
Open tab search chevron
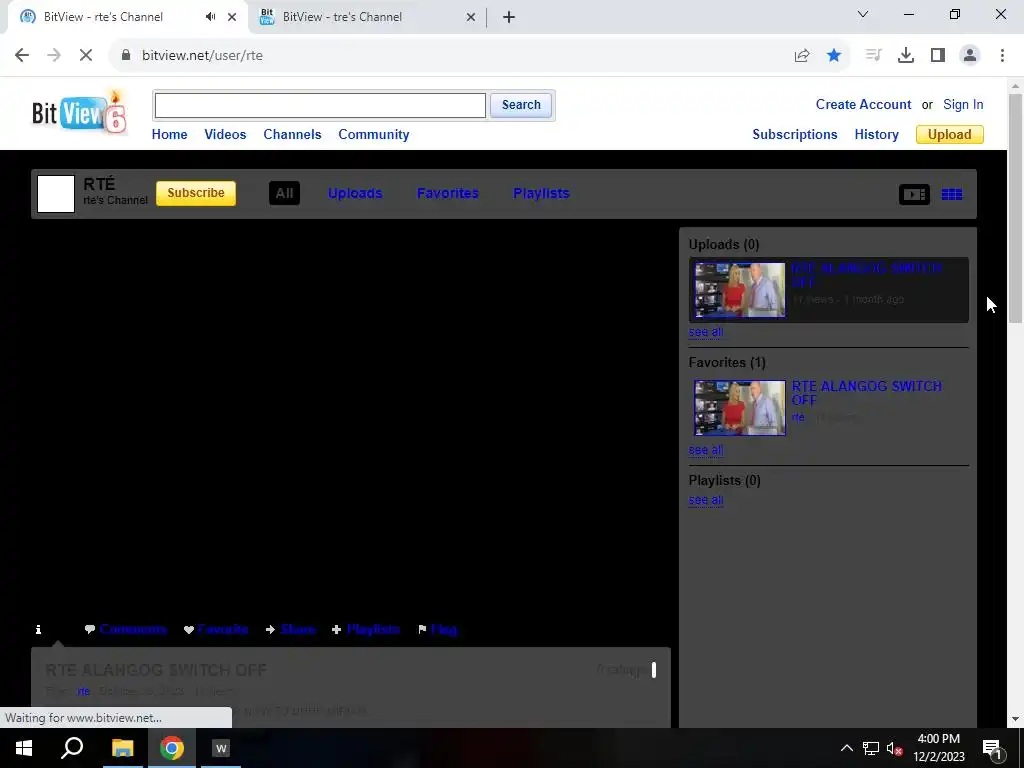(863, 14)
